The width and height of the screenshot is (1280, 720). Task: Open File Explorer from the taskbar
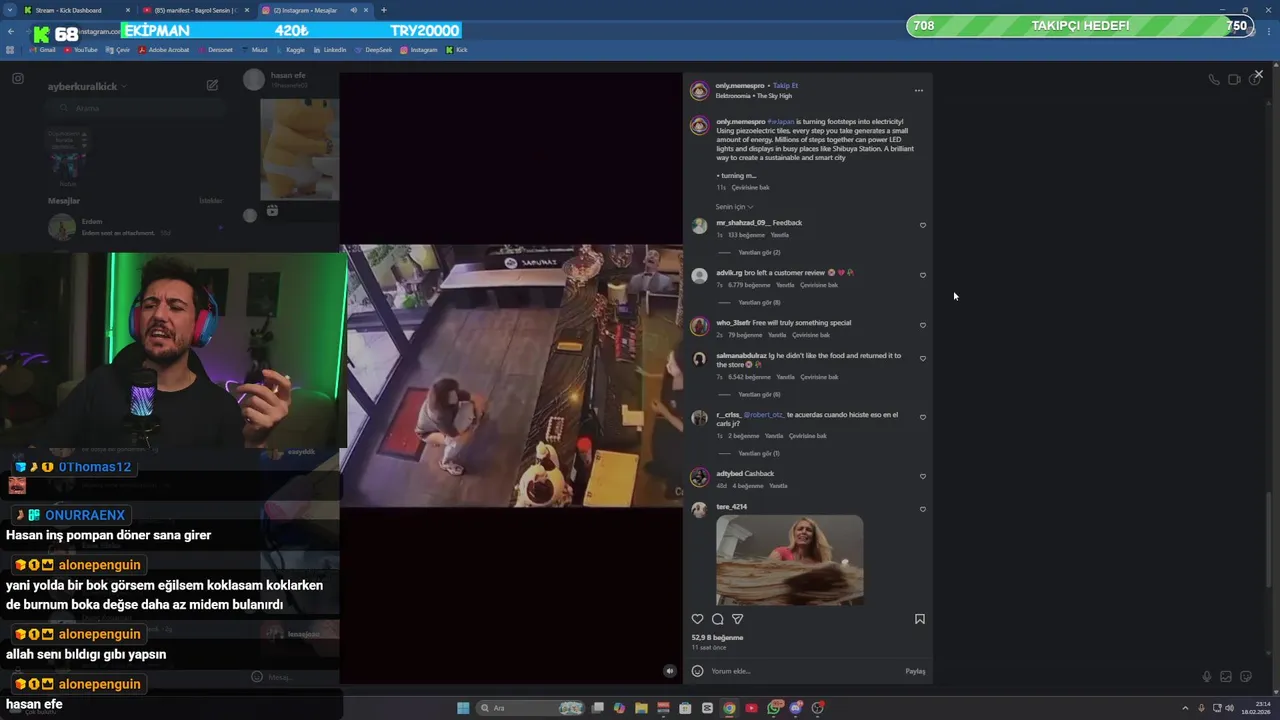pos(641,708)
